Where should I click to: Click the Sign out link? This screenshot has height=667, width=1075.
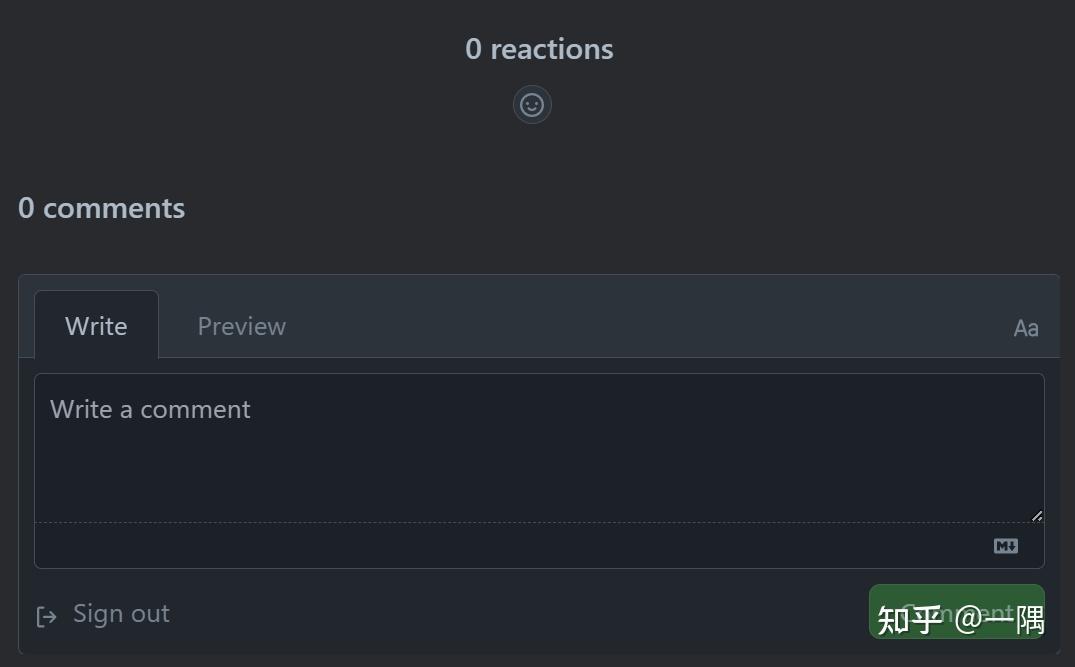[121, 614]
